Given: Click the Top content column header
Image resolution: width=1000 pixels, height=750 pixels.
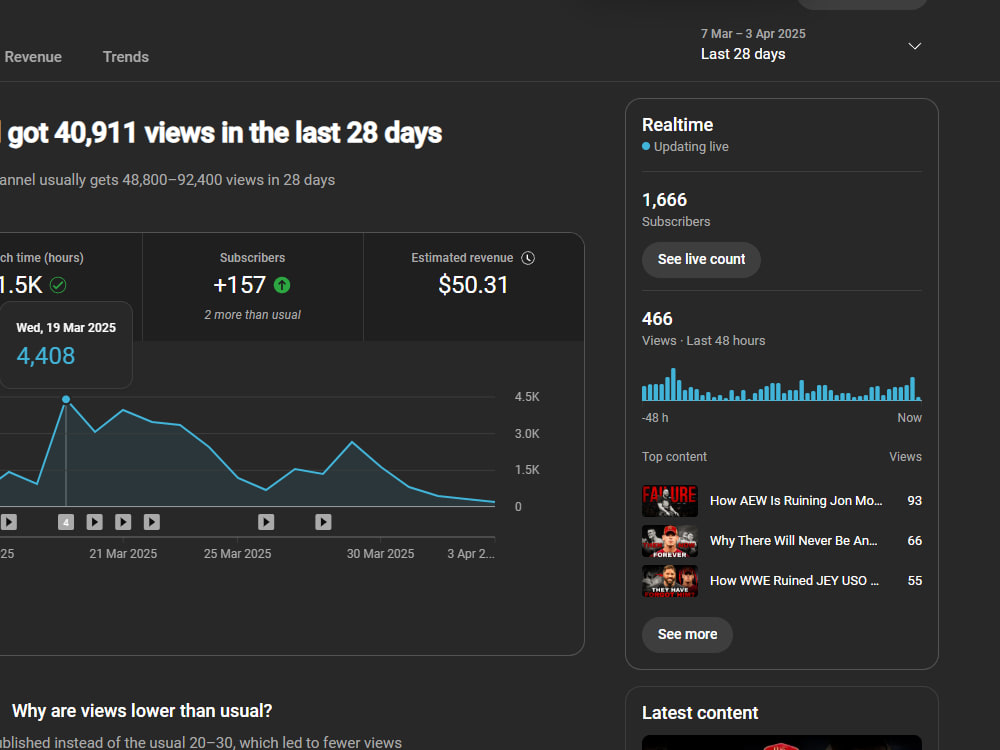Looking at the screenshot, I should pos(674,457).
